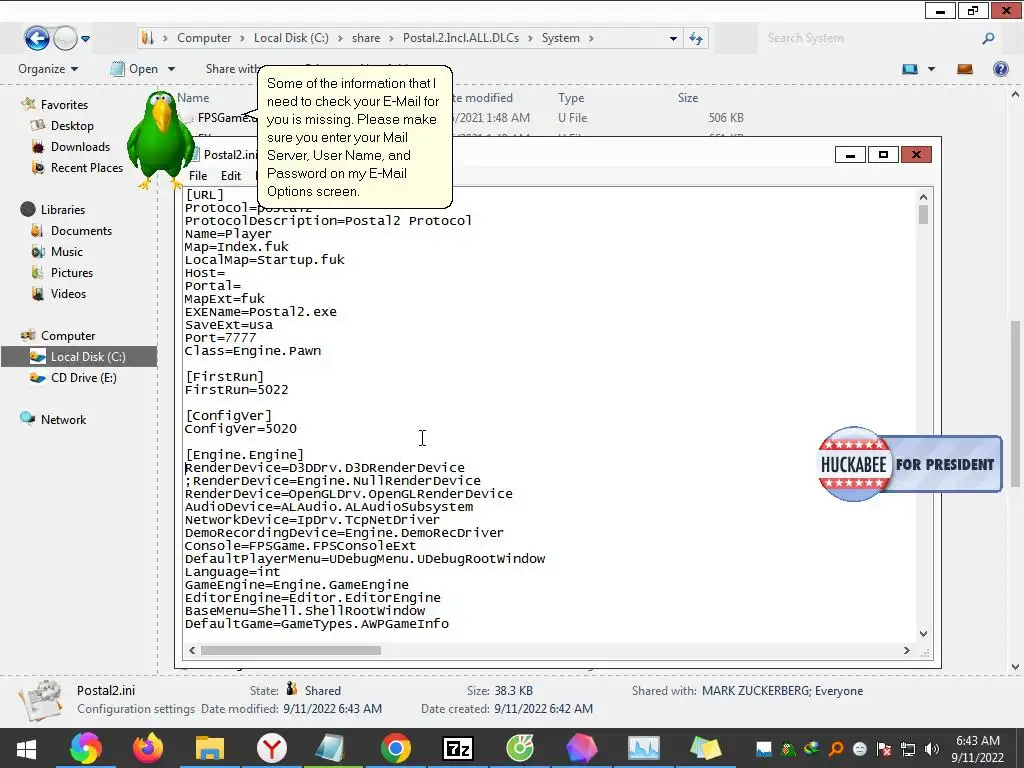Open Explorer help with the question mark icon

[1000, 69]
